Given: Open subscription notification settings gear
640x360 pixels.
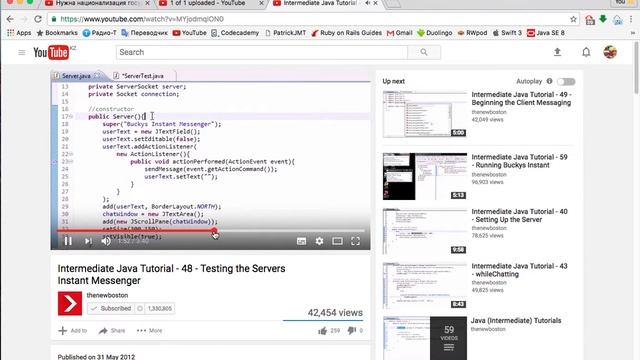Looking at the screenshot, I should point(140,309).
